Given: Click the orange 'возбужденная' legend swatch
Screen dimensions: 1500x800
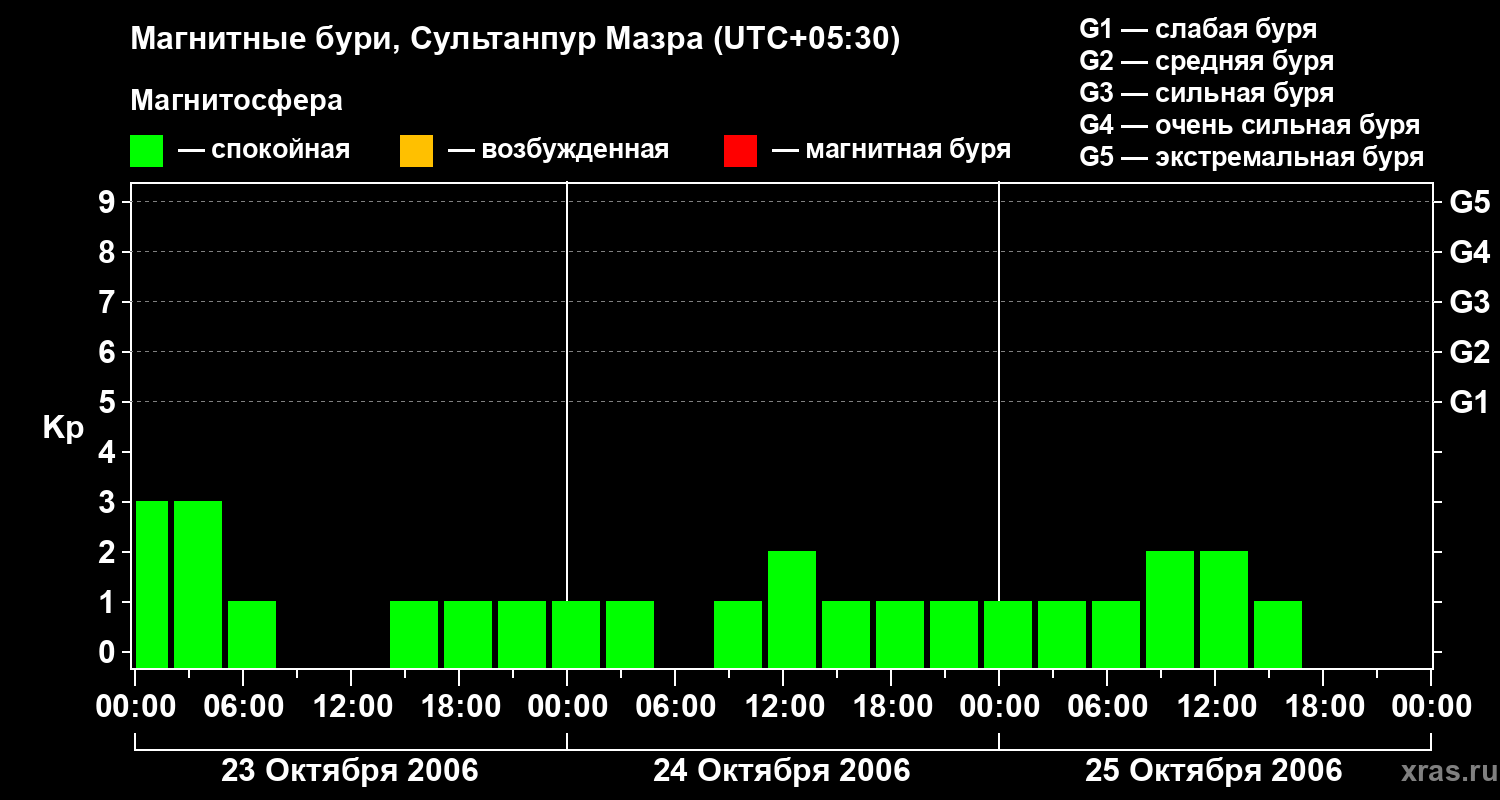Looking at the screenshot, I should [416, 151].
